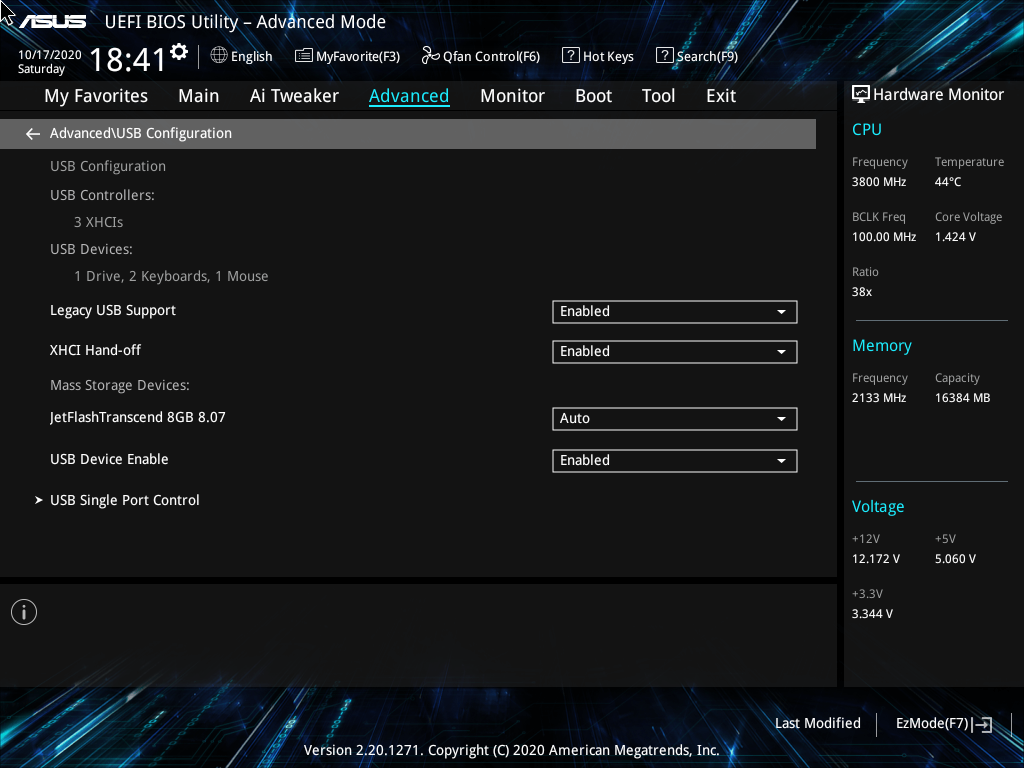The image size is (1024, 768).
Task: Switch to the My Favorites tab
Action: [96, 96]
